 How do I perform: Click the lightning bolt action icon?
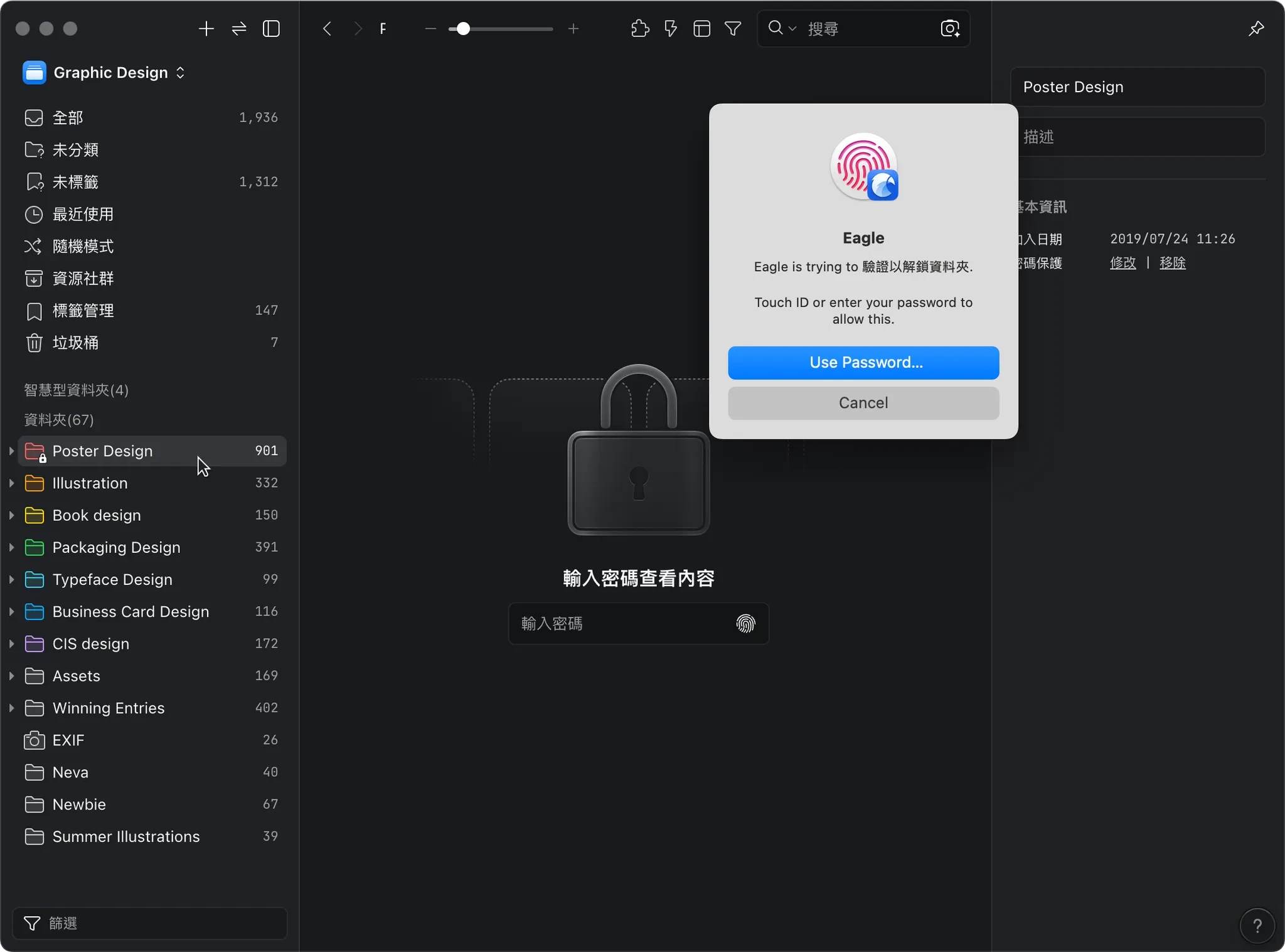tap(671, 29)
